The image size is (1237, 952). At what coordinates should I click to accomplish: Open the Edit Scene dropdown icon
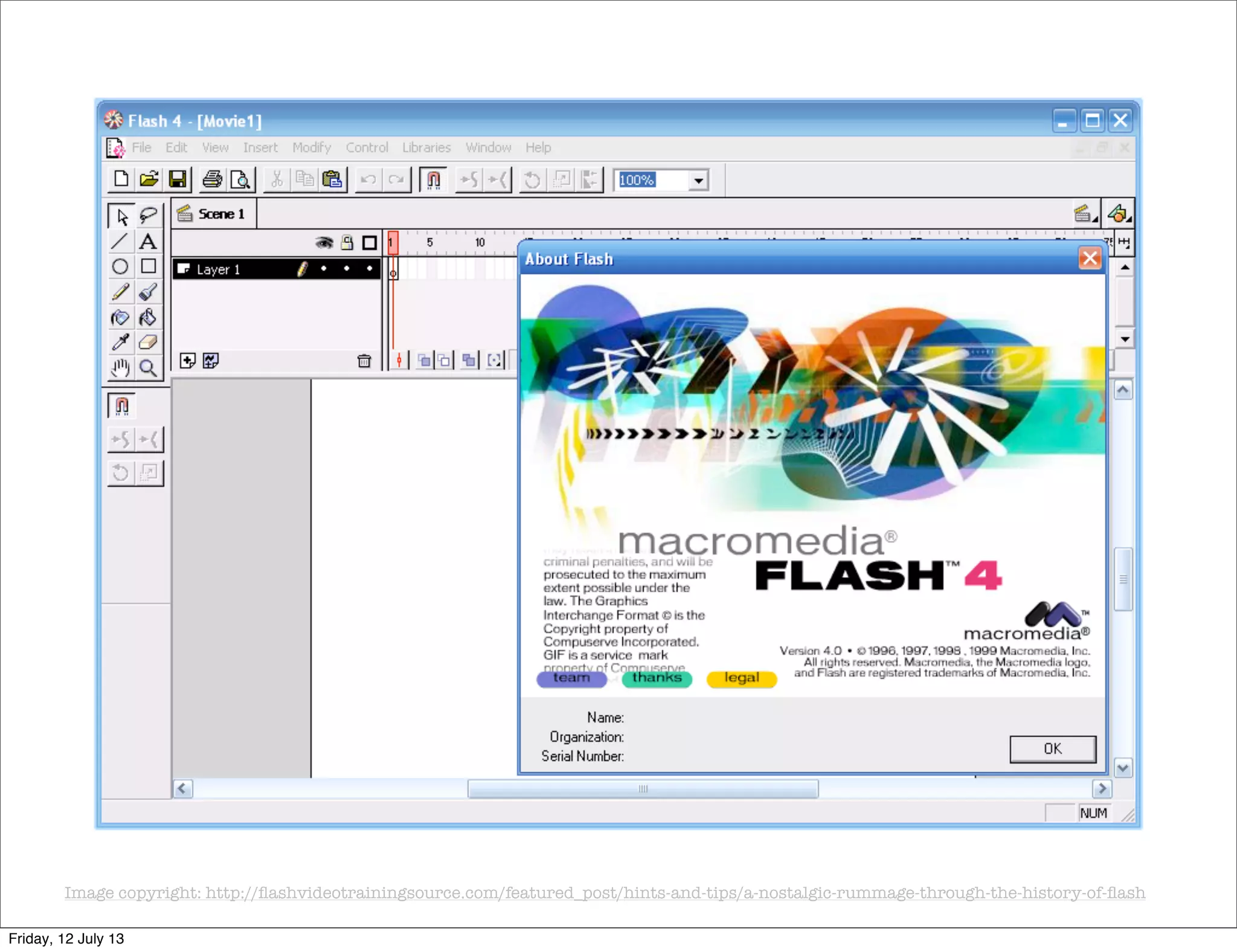click(x=1085, y=214)
